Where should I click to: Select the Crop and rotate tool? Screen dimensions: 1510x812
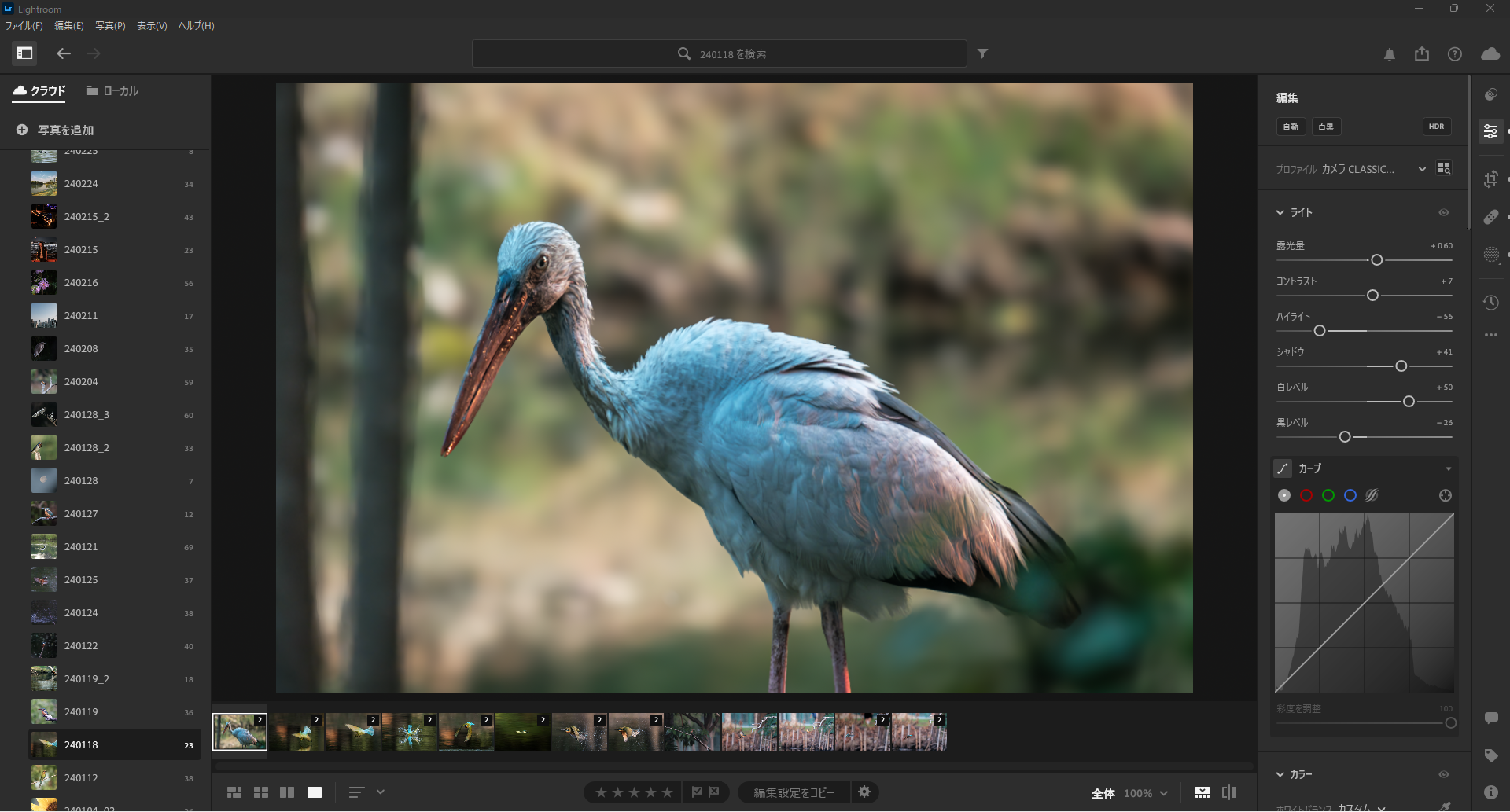(x=1490, y=179)
